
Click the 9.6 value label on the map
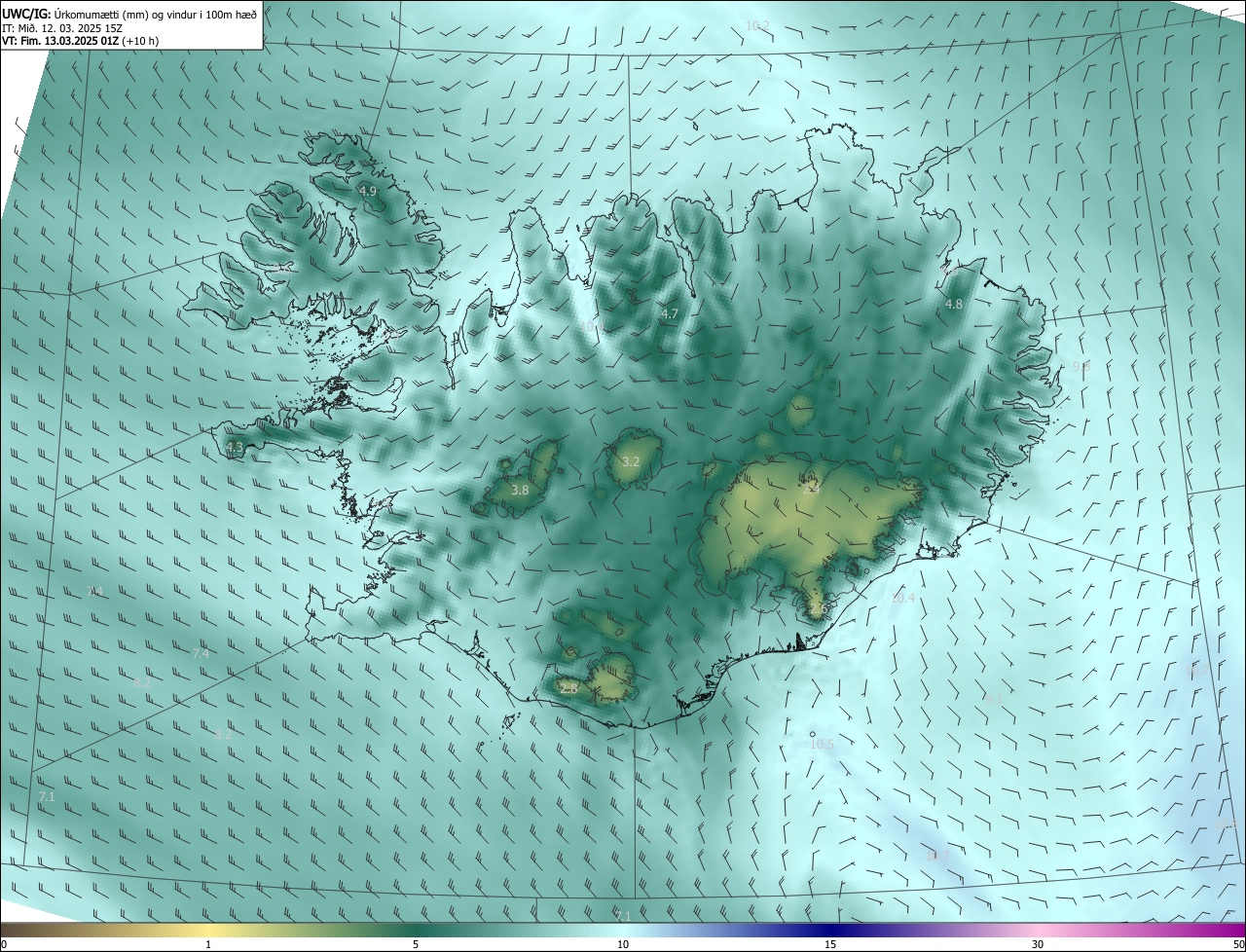tap(1081, 366)
